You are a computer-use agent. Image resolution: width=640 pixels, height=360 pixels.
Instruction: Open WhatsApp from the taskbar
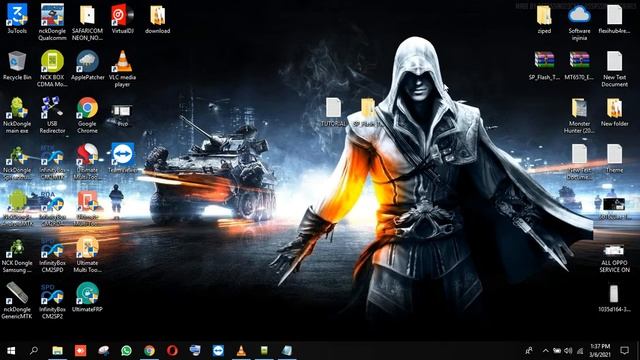click(x=126, y=351)
